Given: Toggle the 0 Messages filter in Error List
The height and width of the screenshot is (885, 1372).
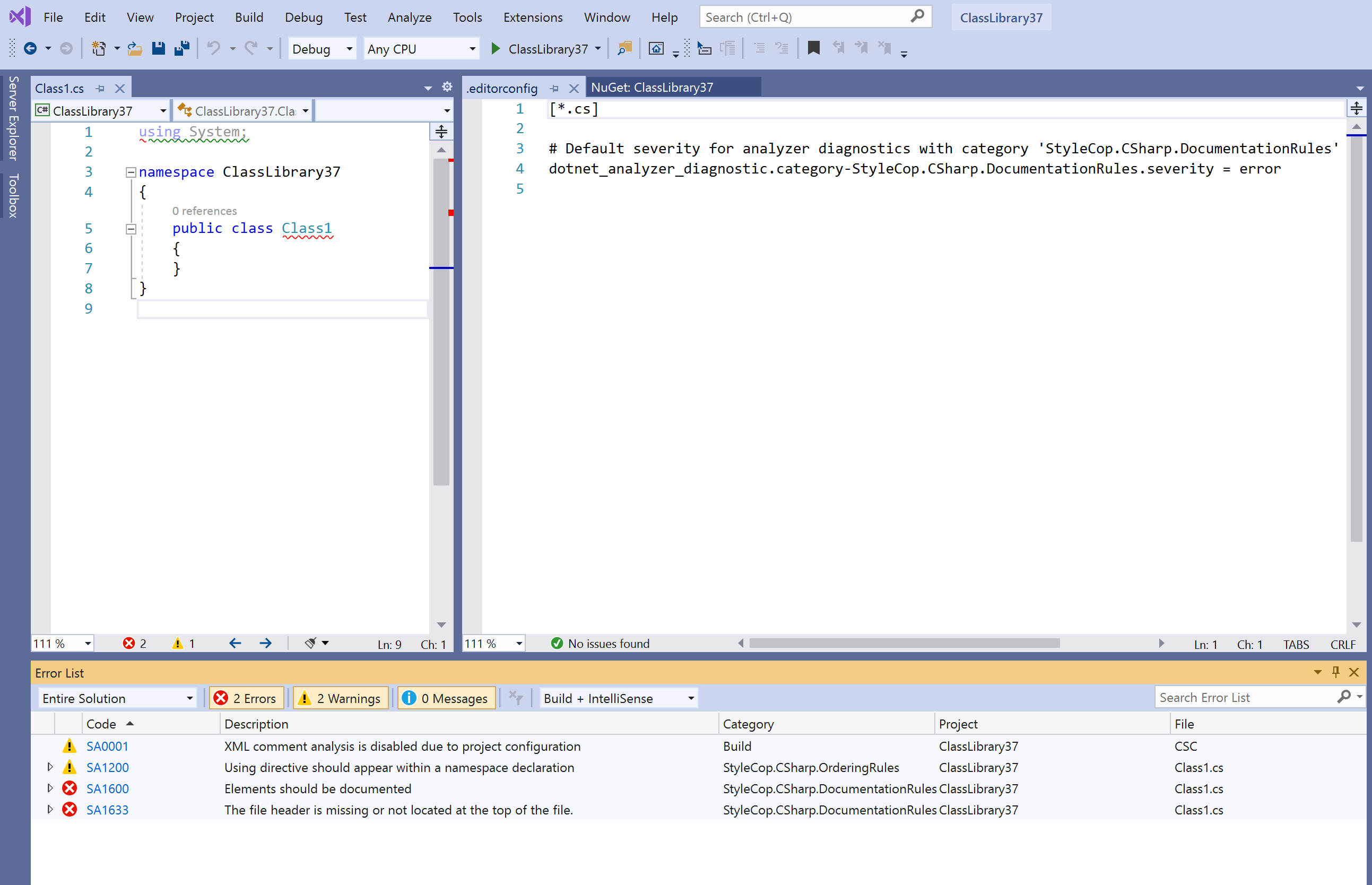Looking at the screenshot, I should (x=446, y=698).
